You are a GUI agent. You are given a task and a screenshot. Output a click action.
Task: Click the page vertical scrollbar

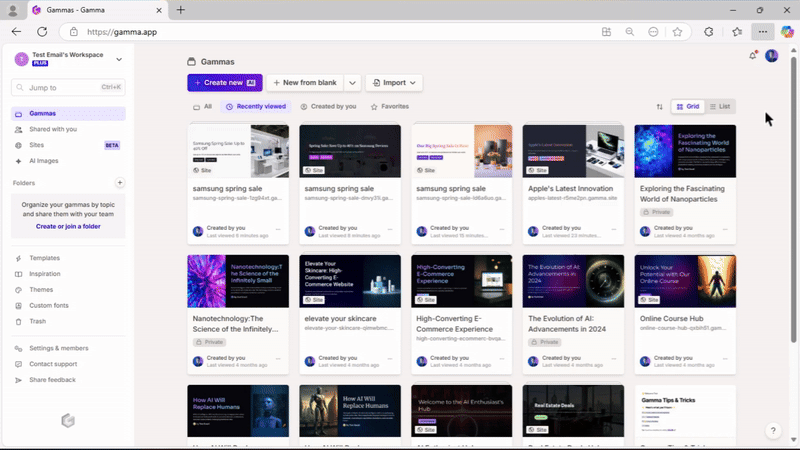pos(794,200)
